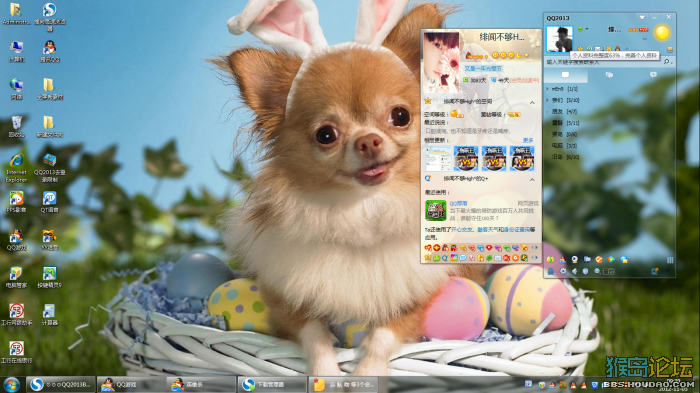Open QQ skin changer icon in title bar

pos(642,17)
